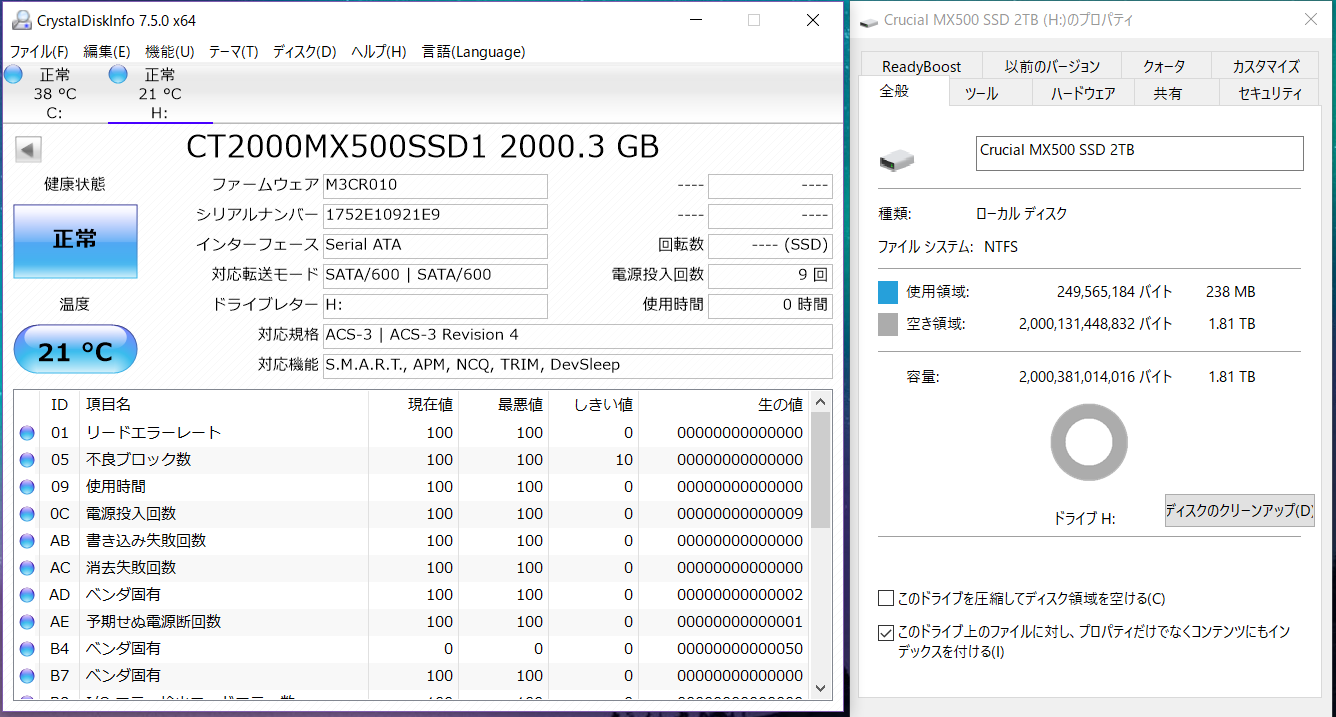Click status orb for B4 ベンダ固有 row
This screenshot has width=1336, height=717.
point(27,649)
